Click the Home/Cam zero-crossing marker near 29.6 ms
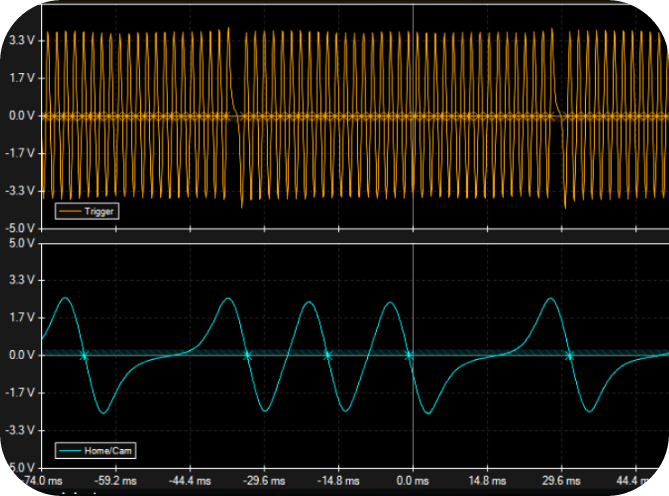The width and height of the screenshot is (669, 496). 569,355
